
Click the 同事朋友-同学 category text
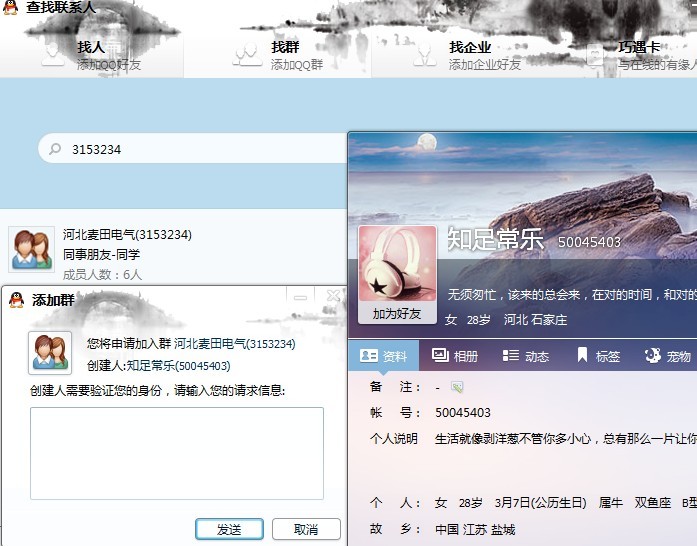point(101,254)
